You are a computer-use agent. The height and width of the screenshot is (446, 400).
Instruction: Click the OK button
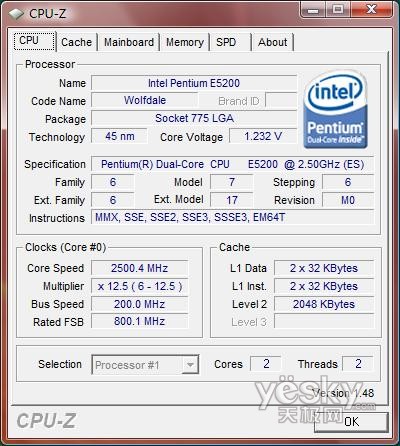pos(351,422)
